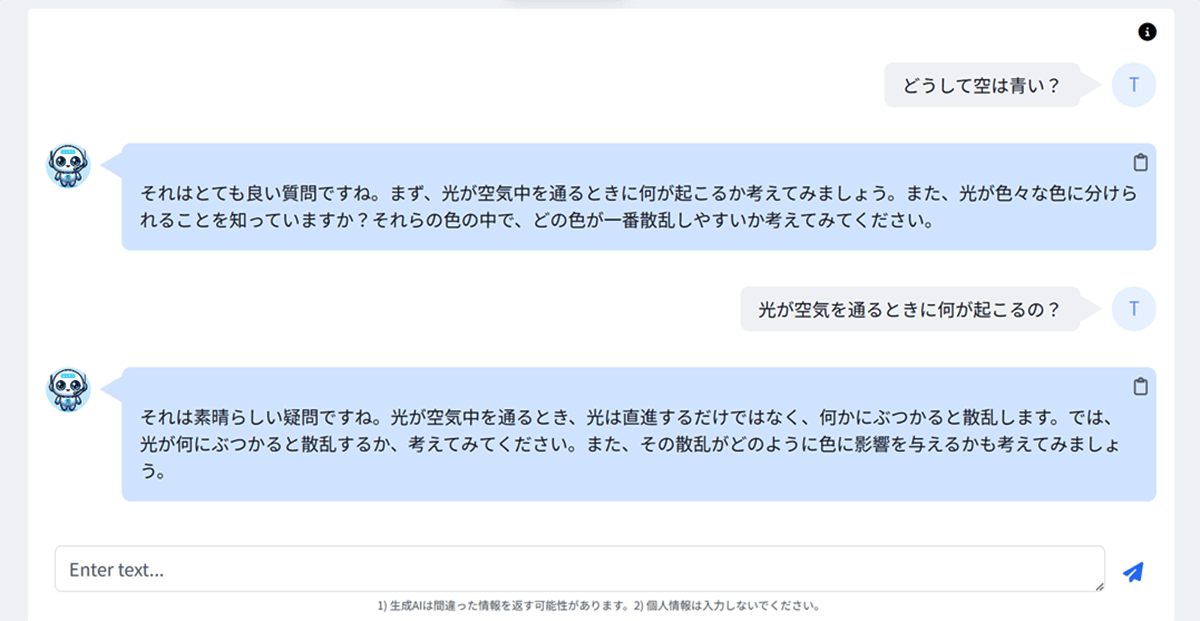Select the message asking どうして空は青い？
The width and height of the screenshot is (1200, 621).
point(985,85)
